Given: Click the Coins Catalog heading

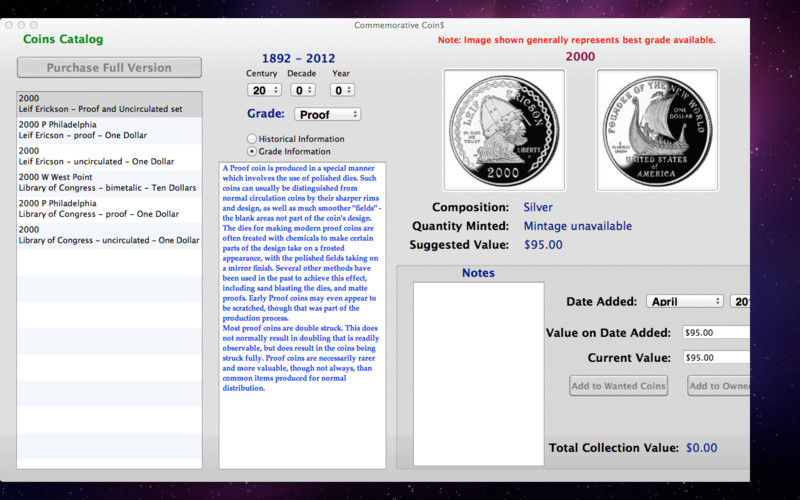Looking at the screenshot, I should [63, 39].
